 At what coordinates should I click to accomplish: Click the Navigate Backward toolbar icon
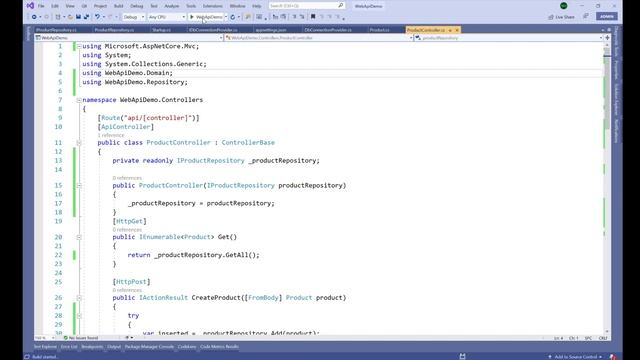tap(34, 17)
